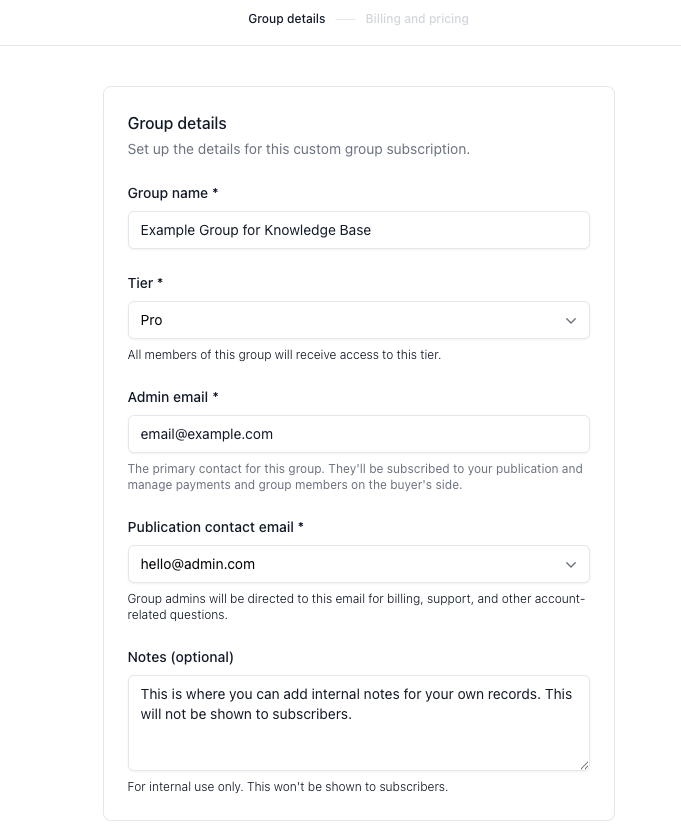The height and width of the screenshot is (840, 681).
Task: Click the "Tier *" field label
Action: tap(145, 283)
